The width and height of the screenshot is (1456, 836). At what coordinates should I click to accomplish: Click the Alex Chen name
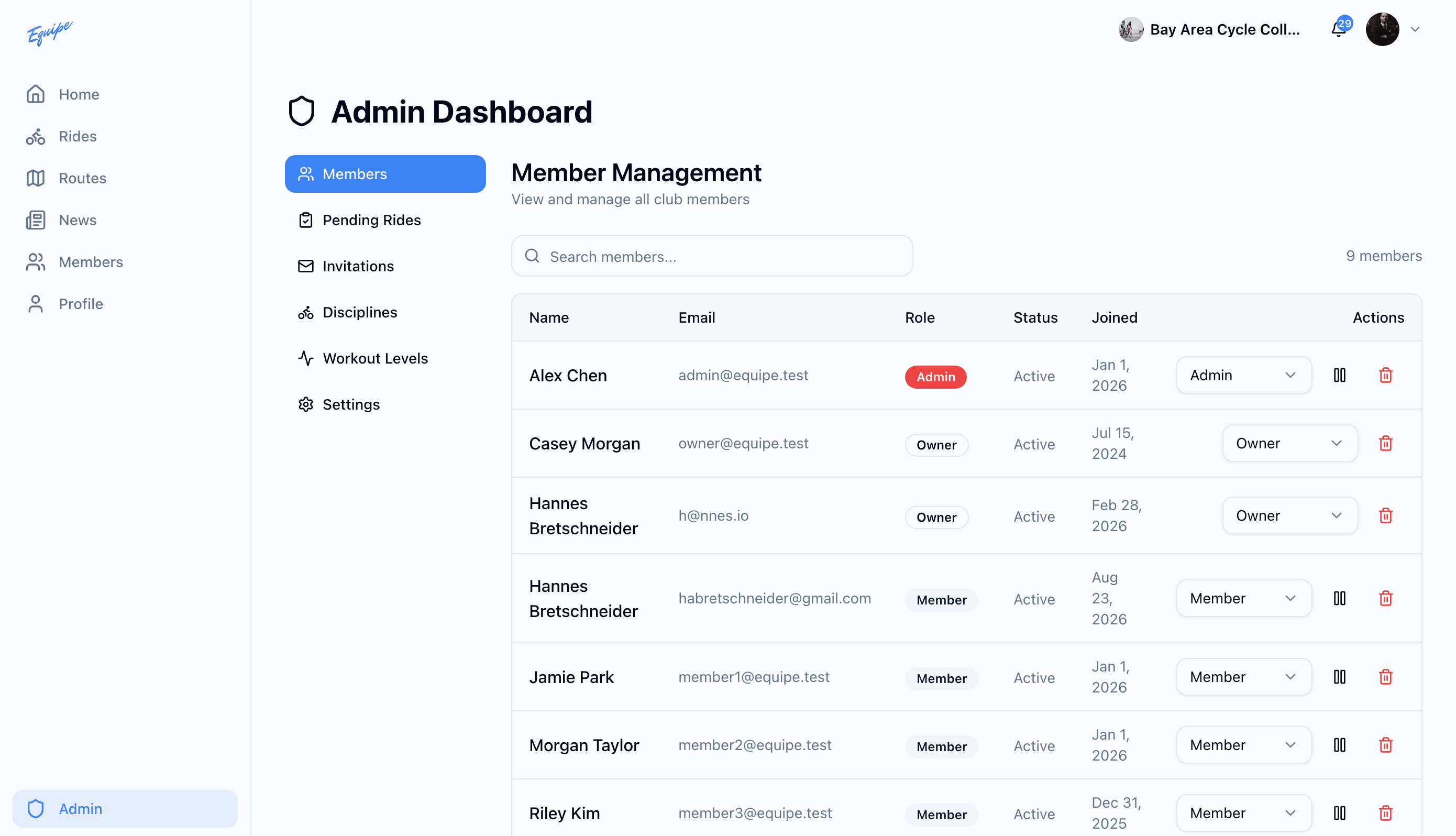[568, 376]
